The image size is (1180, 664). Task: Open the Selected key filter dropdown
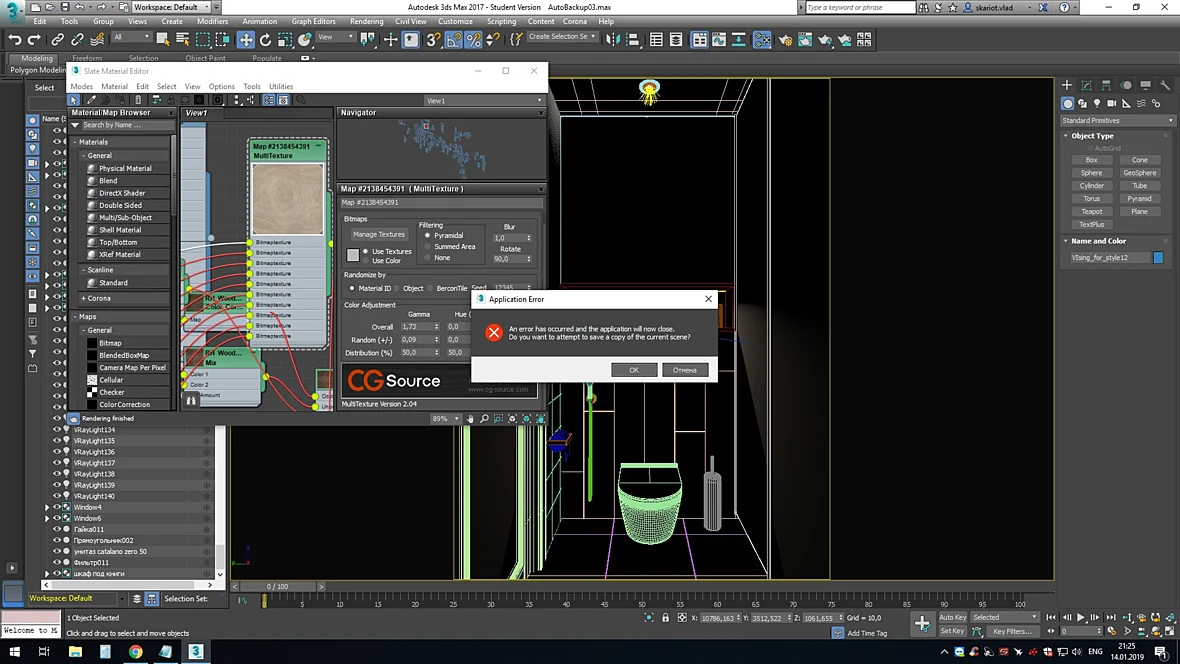click(1004, 617)
